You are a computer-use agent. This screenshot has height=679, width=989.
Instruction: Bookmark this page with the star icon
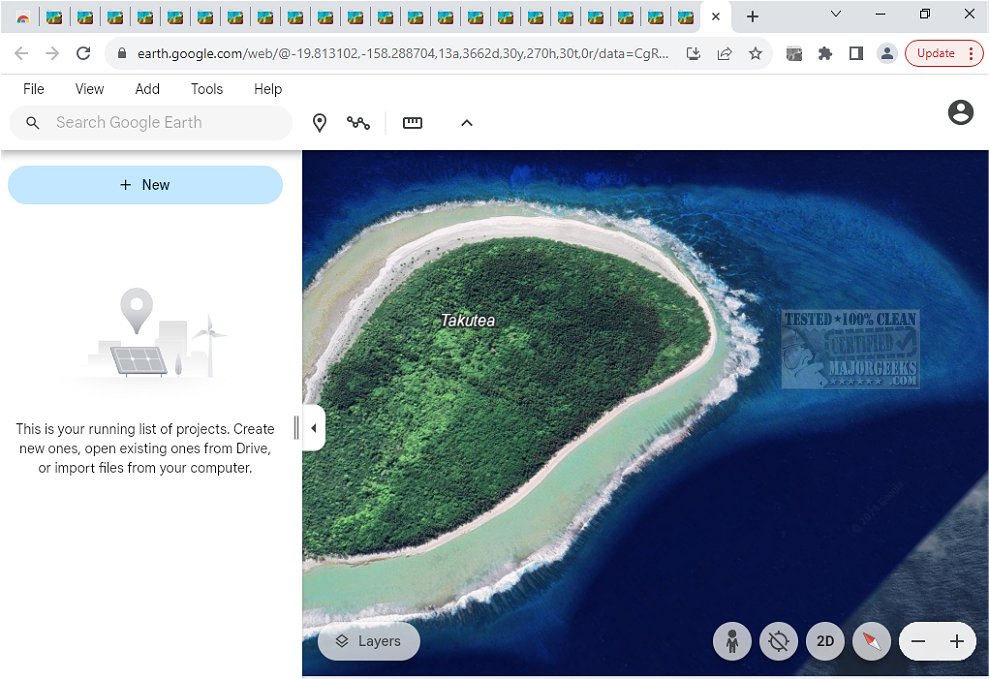[x=755, y=54]
